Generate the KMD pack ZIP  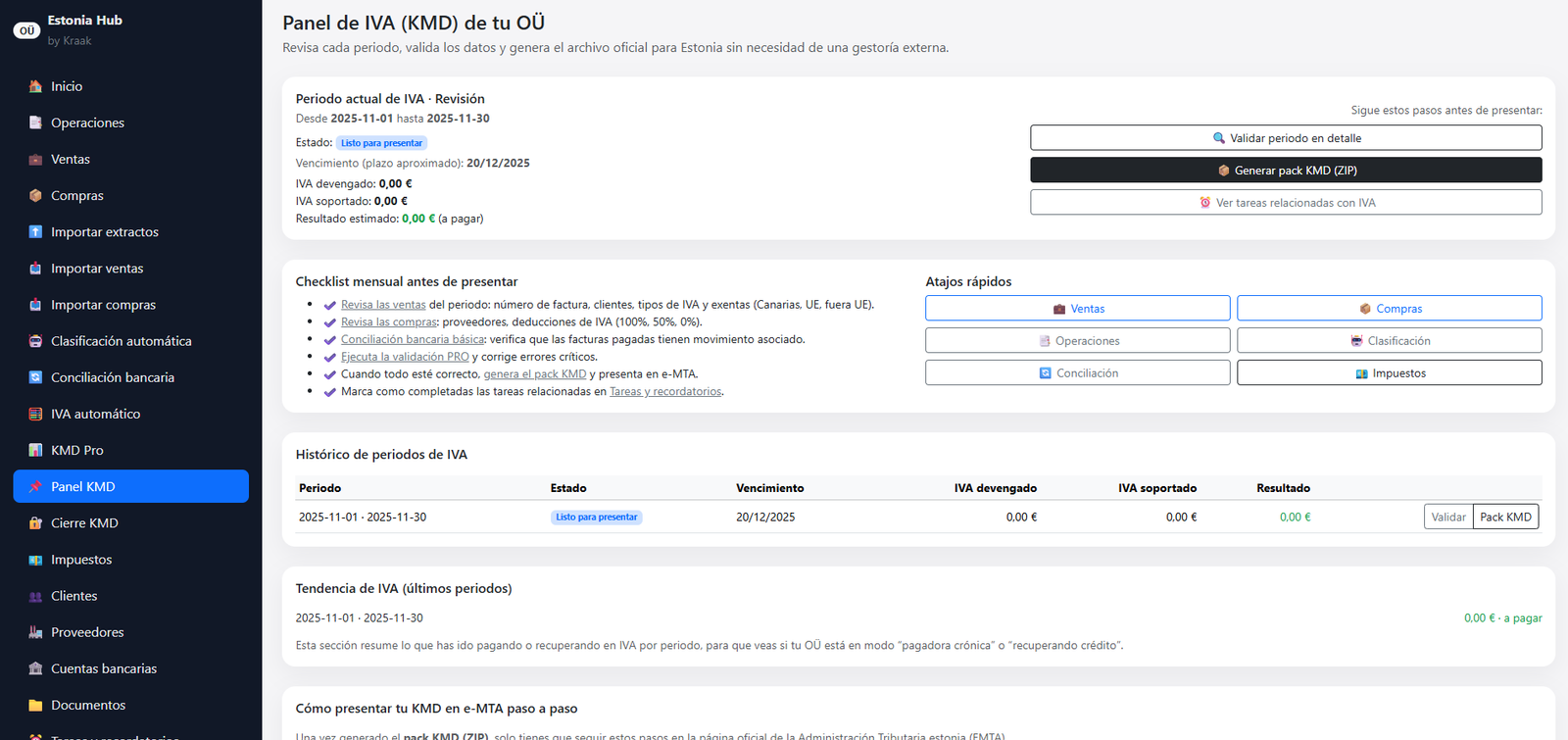click(x=1285, y=171)
